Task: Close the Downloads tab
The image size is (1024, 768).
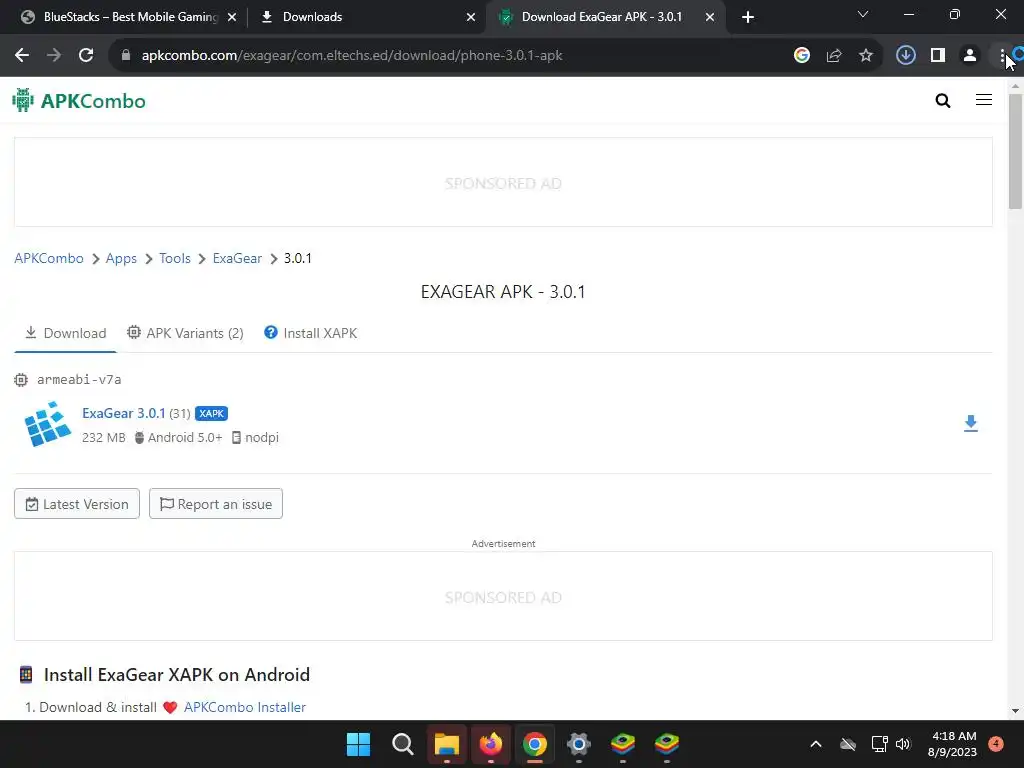Action: tap(471, 17)
